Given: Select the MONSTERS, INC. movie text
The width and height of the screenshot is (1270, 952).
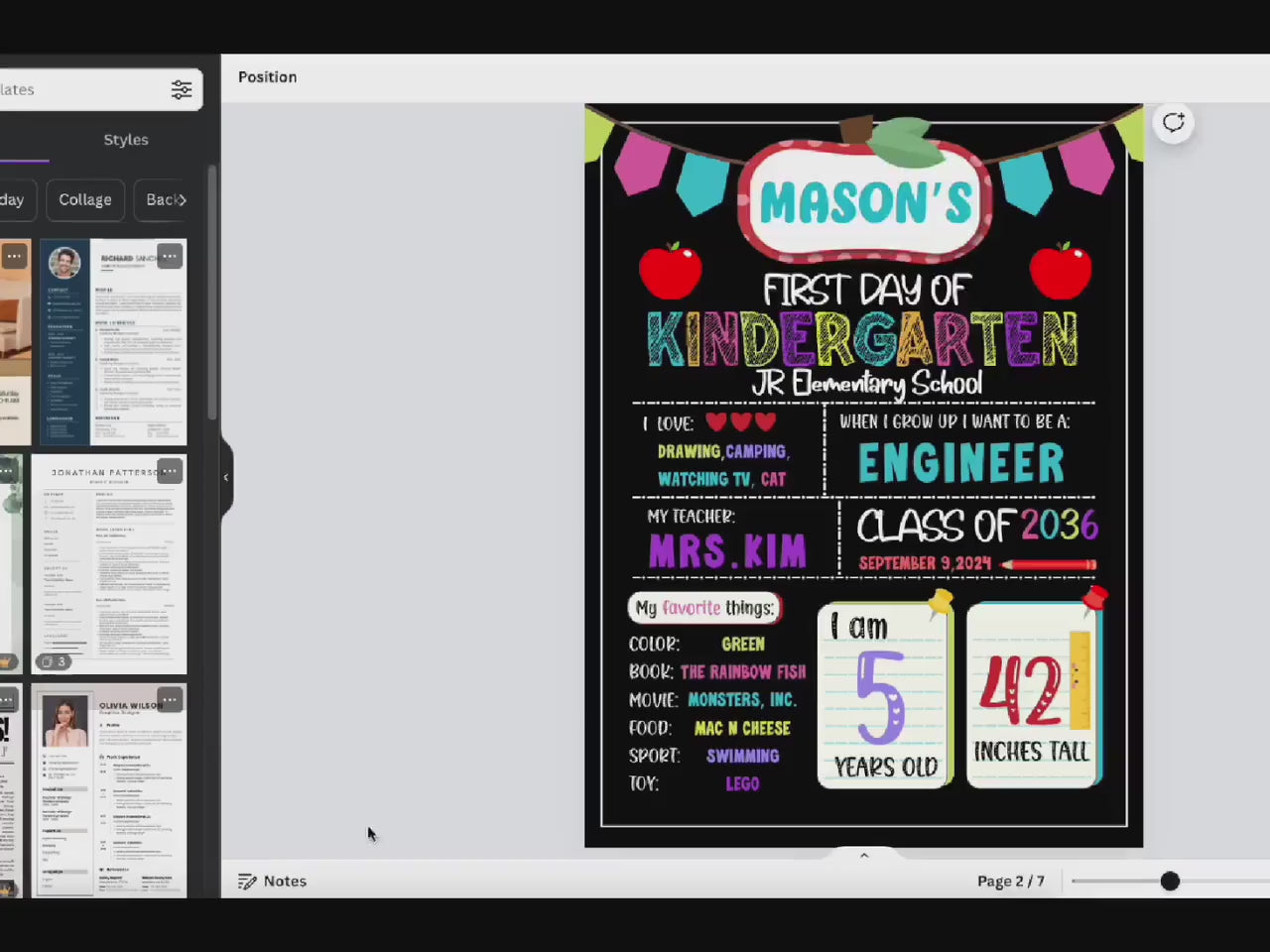Looking at the screenshot, I should point(742,699).
